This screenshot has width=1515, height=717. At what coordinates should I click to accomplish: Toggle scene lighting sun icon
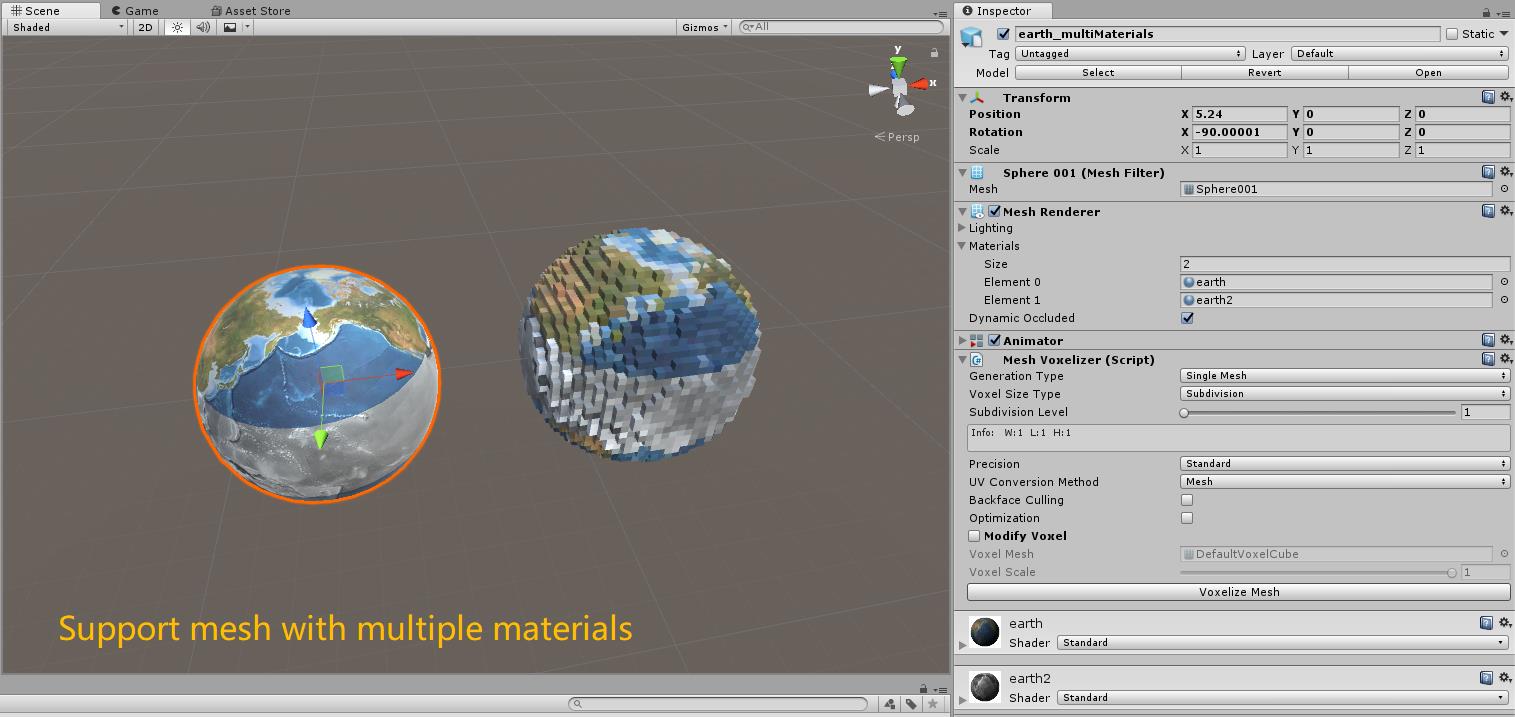coord(177,27)
